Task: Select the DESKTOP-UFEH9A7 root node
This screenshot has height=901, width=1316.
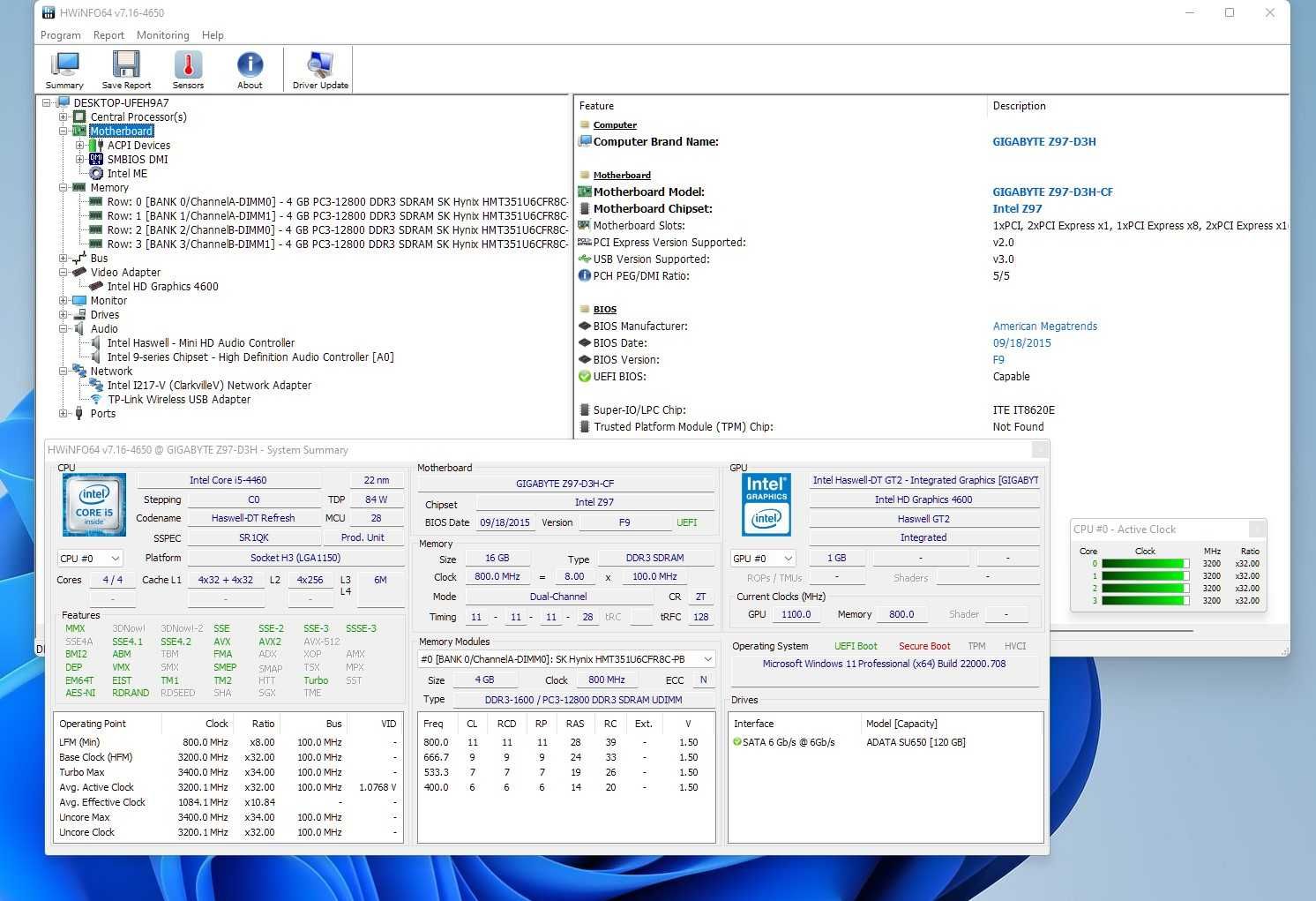Action: [x=121, y=103]
